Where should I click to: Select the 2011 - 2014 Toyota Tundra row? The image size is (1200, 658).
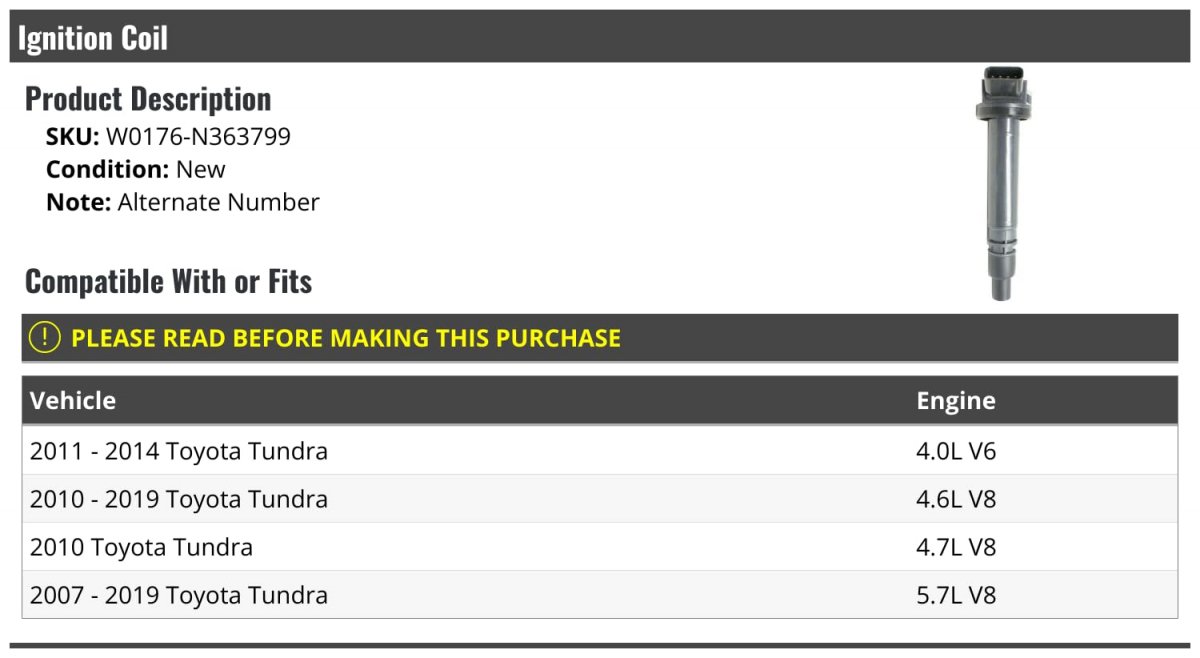[x=179, y=451]
